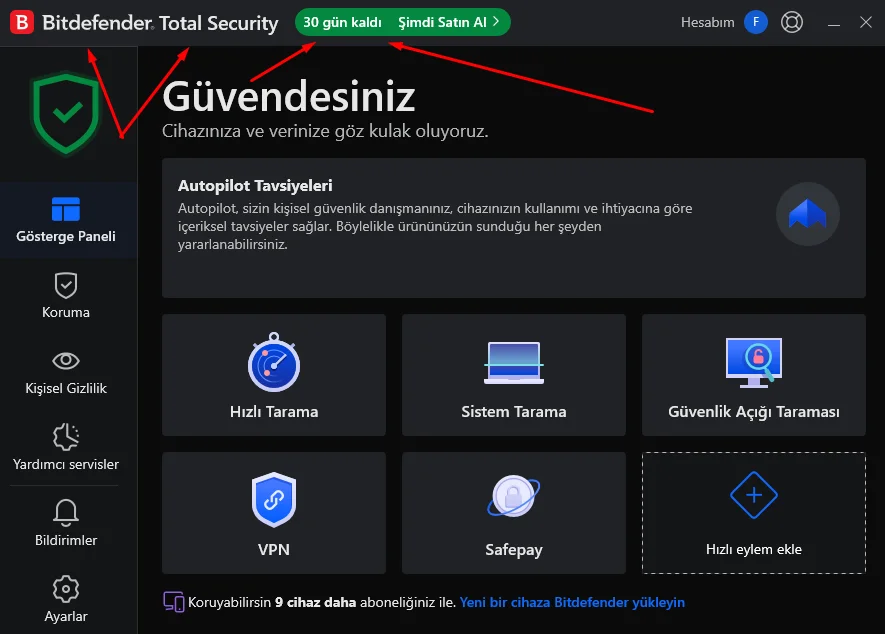This screenshot has width=885, height=634.
Task: View the Bildirimler label
Action: (66, 540)
